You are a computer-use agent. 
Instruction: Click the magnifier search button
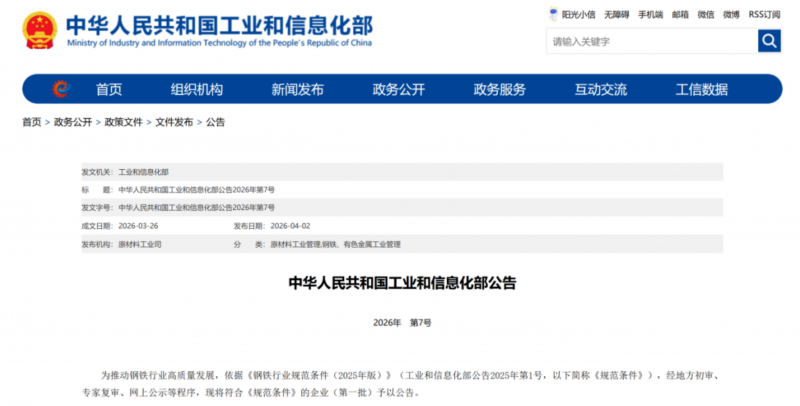pos(769,41)
